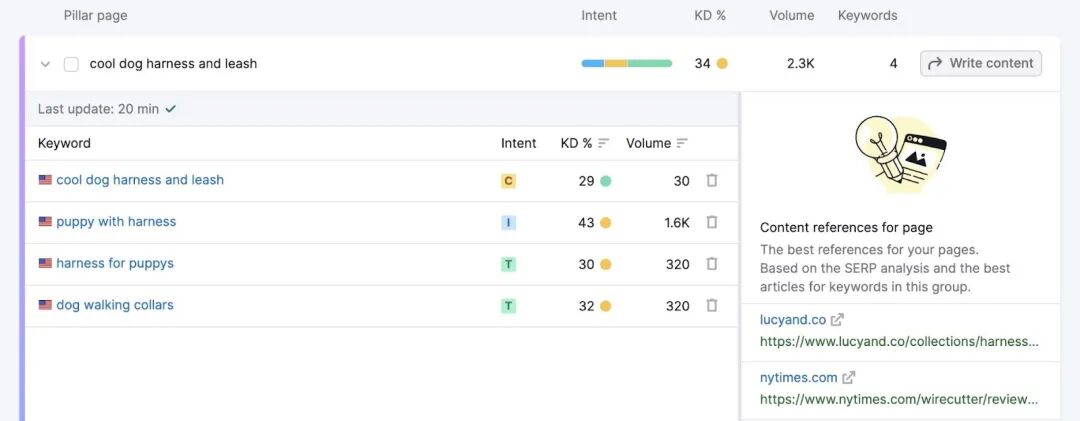Delete the 'dog walking collars' keyword
This screenshot has height=421, width=1080.
click(712, 305)
